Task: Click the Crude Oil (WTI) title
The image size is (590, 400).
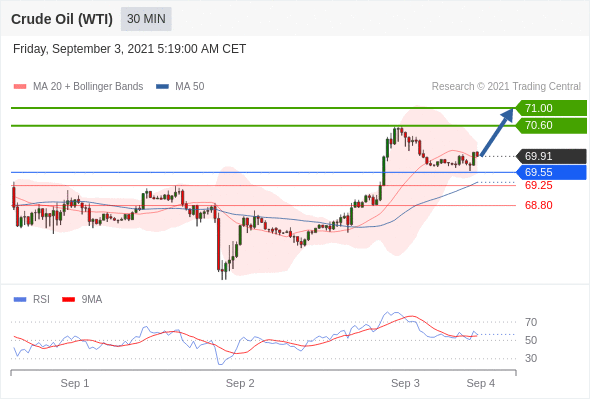Action: [62, 19]
